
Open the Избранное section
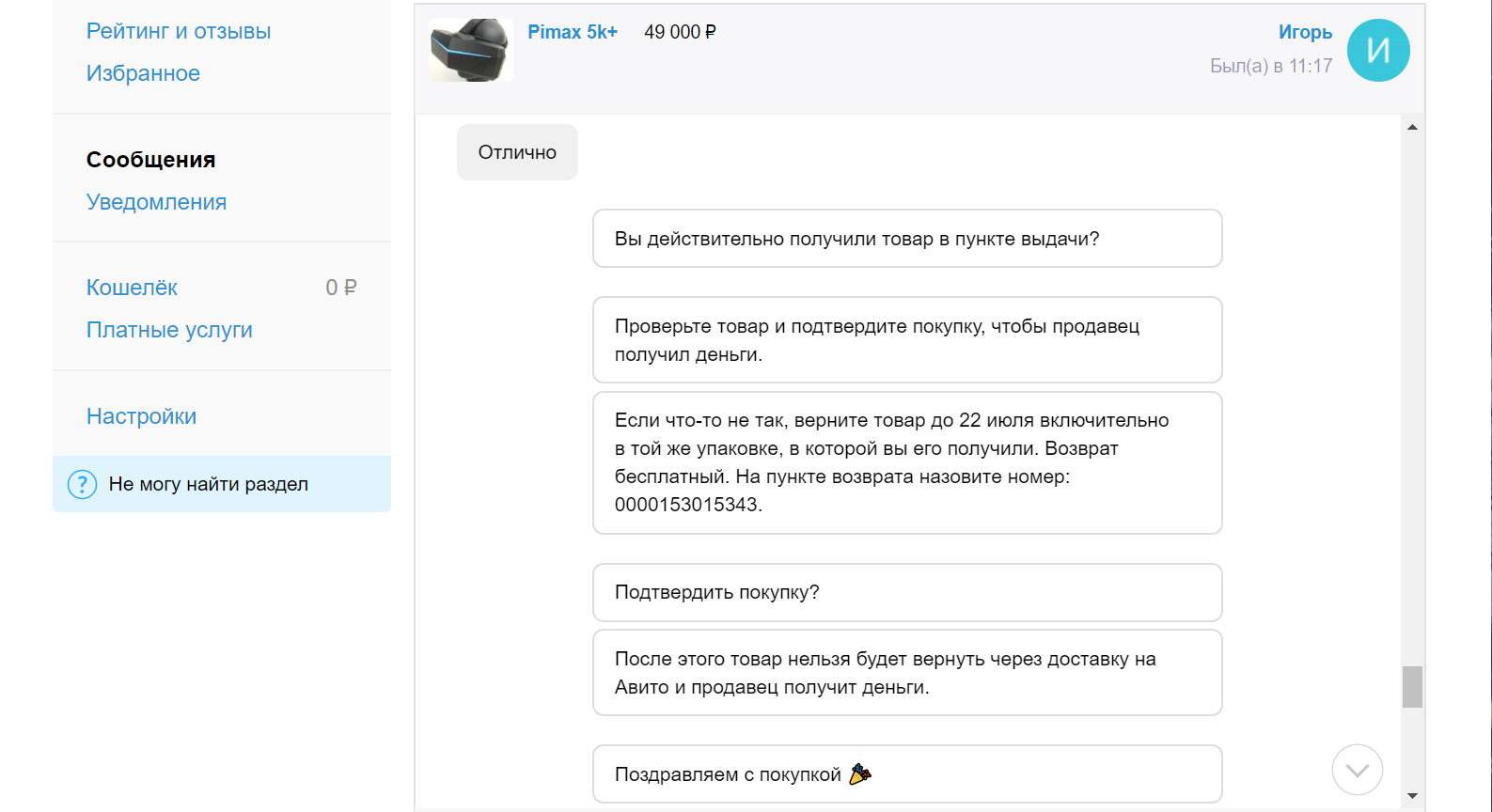(x=143, y=73)
